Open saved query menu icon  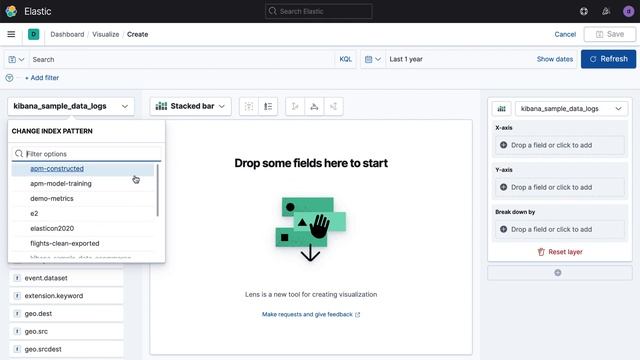16,60
